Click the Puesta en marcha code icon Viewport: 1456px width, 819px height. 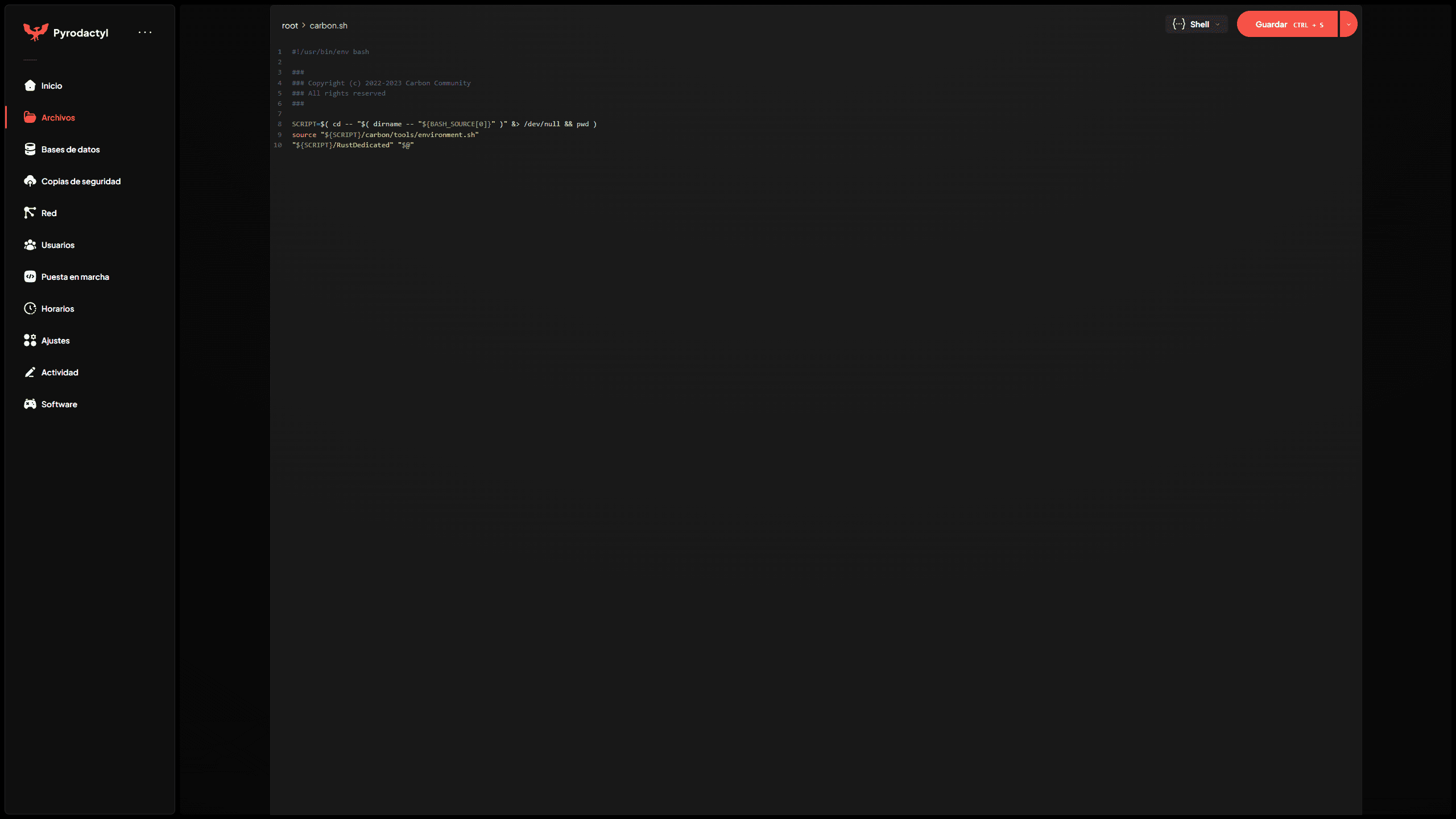[x=30, y=276]
